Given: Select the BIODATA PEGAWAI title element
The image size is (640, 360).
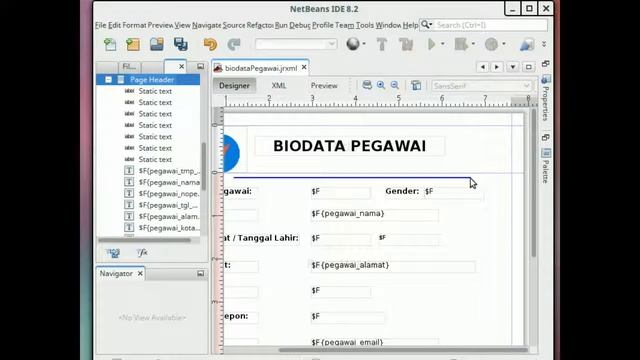Looking at the screenshot, I should (349, 146).
